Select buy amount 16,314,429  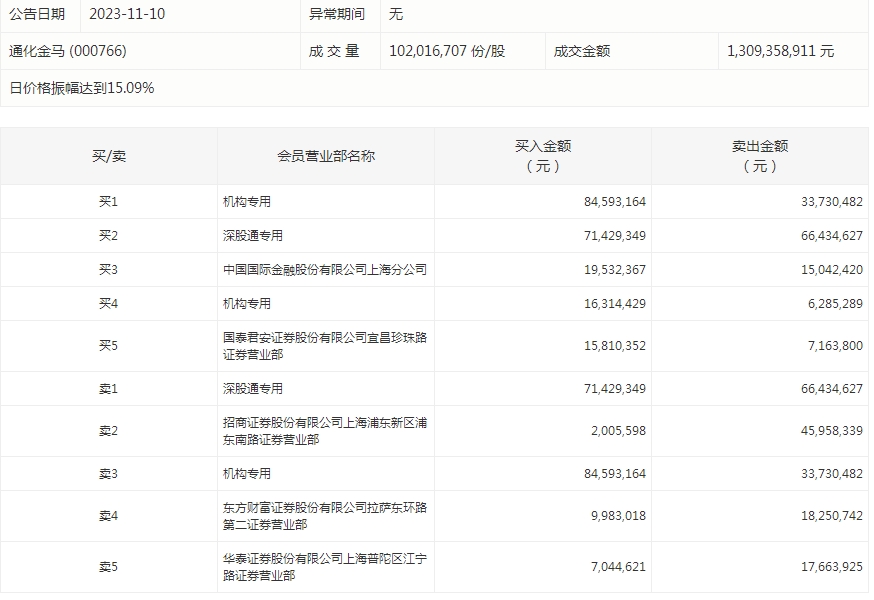615,303
